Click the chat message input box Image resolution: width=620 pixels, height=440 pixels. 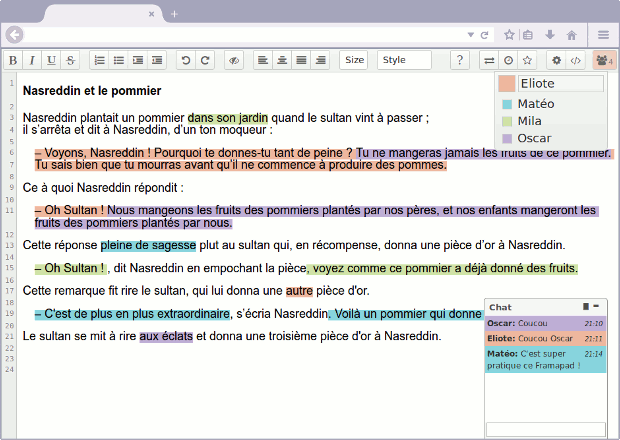point(545,429)
